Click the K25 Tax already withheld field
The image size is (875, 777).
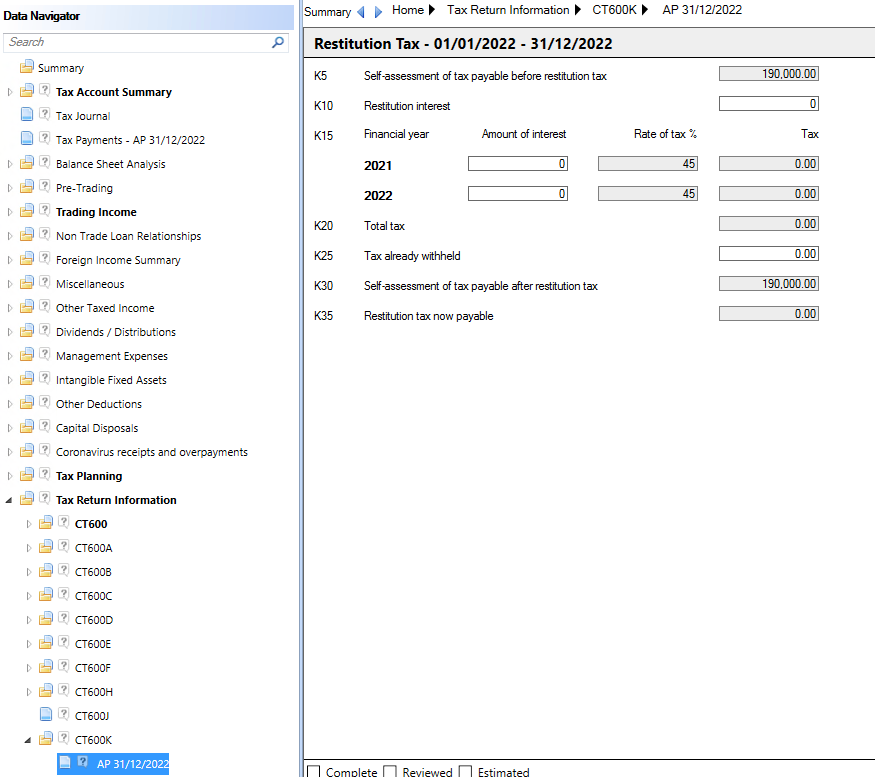click(768, 254)
